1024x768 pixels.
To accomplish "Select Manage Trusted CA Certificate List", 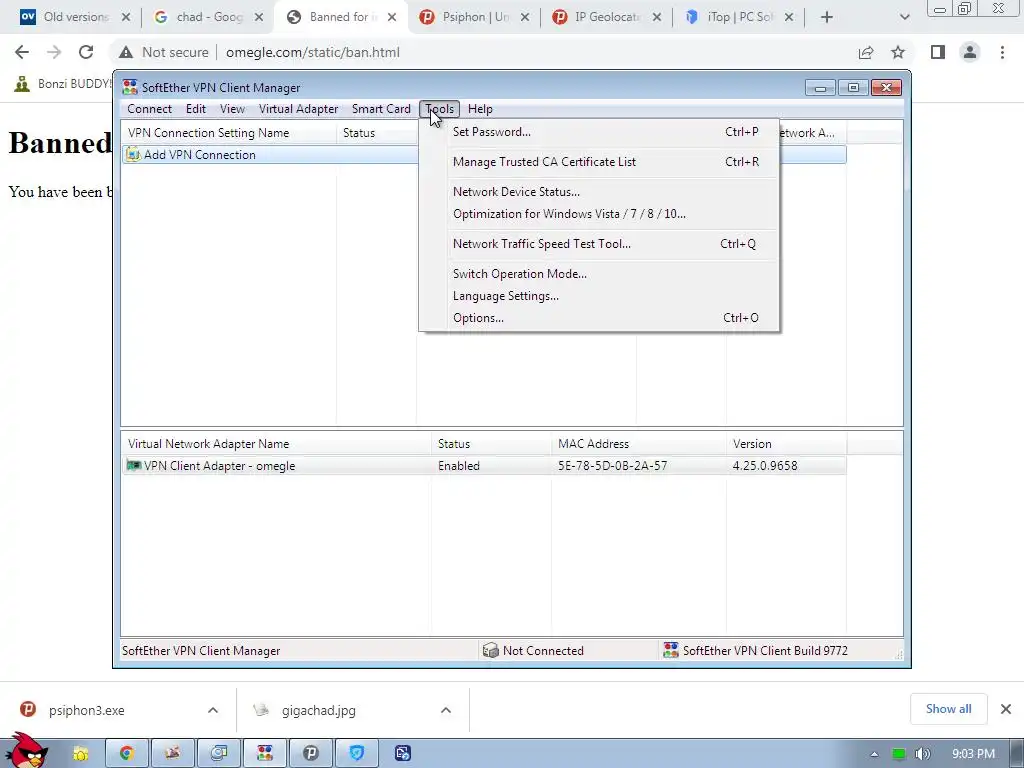I will click(599, 162).
